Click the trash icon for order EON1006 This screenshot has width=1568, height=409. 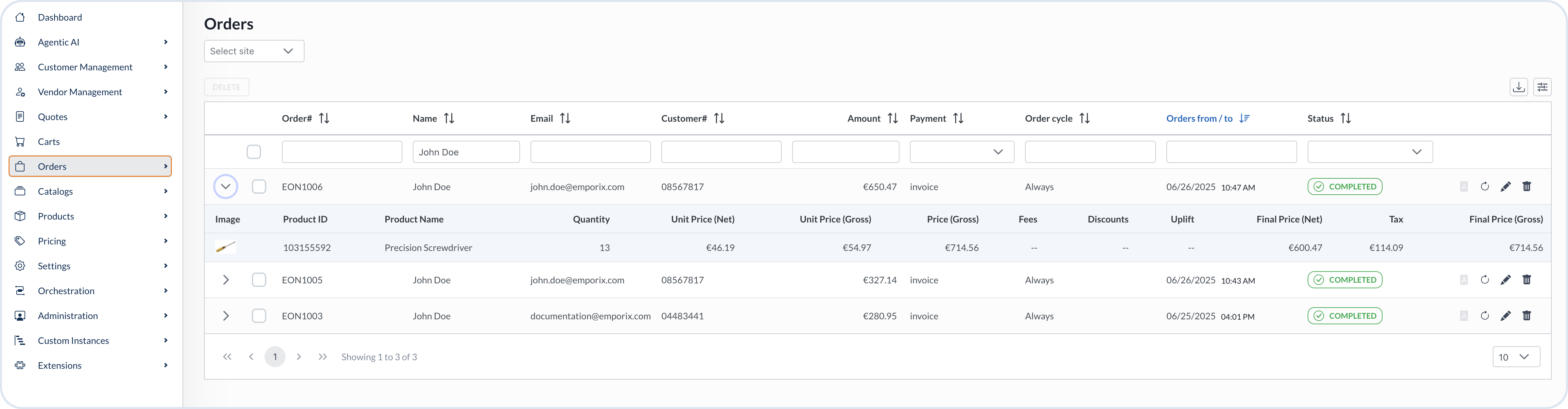[1526, 186]
